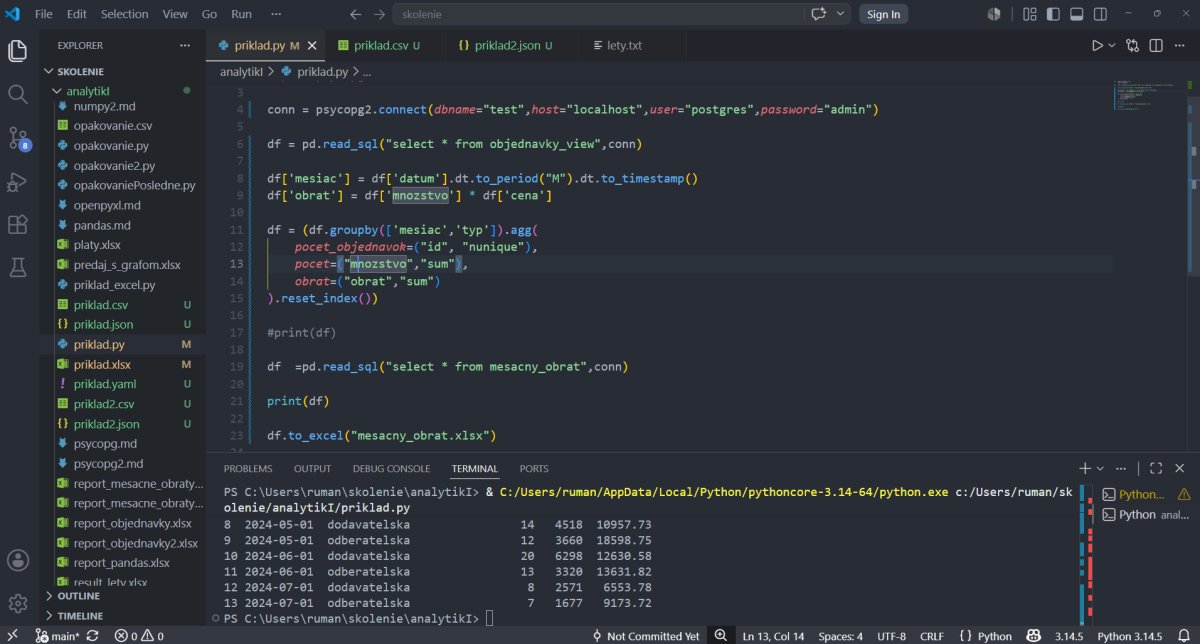Click the main* branch indicator
This screenshot has width=1200, height=644.
pos(56,635)
